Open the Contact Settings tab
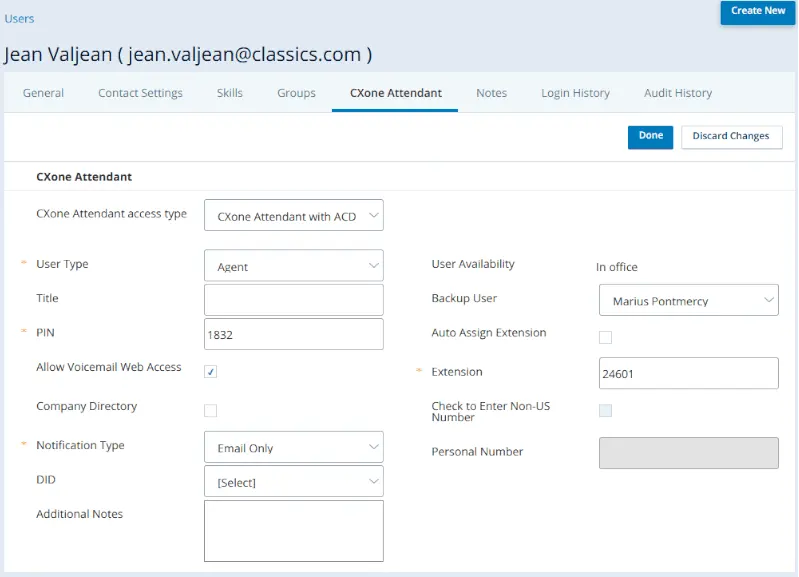Viewport: 799px width, 577px height. pyautogui.click(x=140, y=93)
